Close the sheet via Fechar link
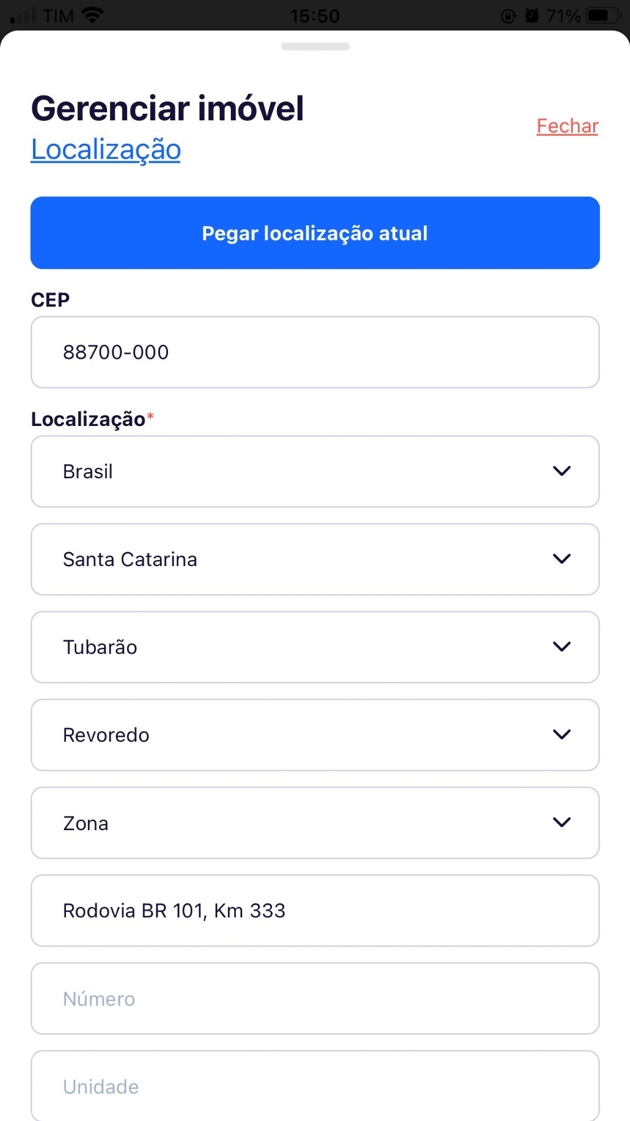630x1121 pixels. pyautogui.click(x=567, y=126)
